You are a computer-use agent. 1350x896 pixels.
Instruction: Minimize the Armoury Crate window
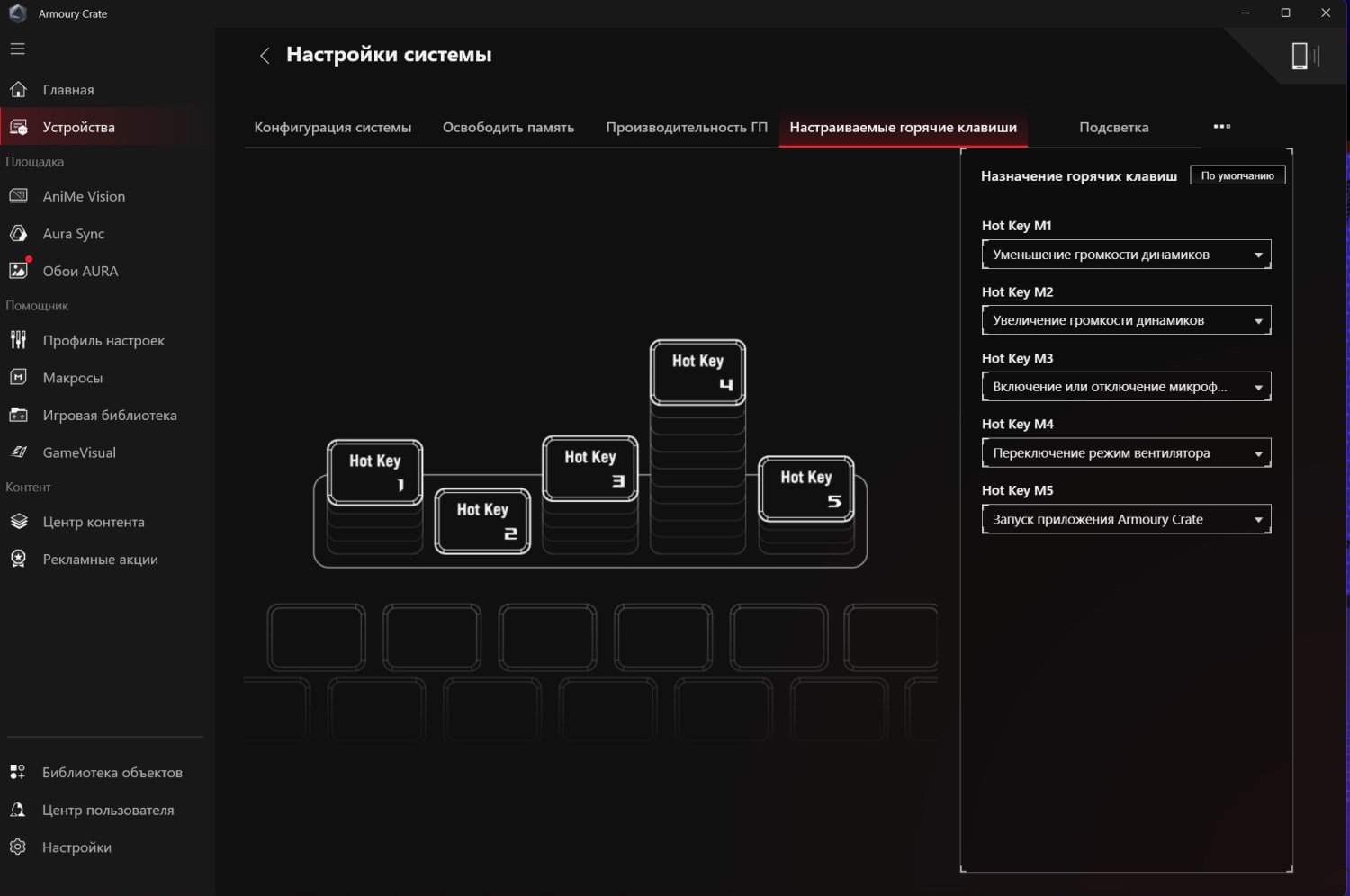(x=1246, y=13)
